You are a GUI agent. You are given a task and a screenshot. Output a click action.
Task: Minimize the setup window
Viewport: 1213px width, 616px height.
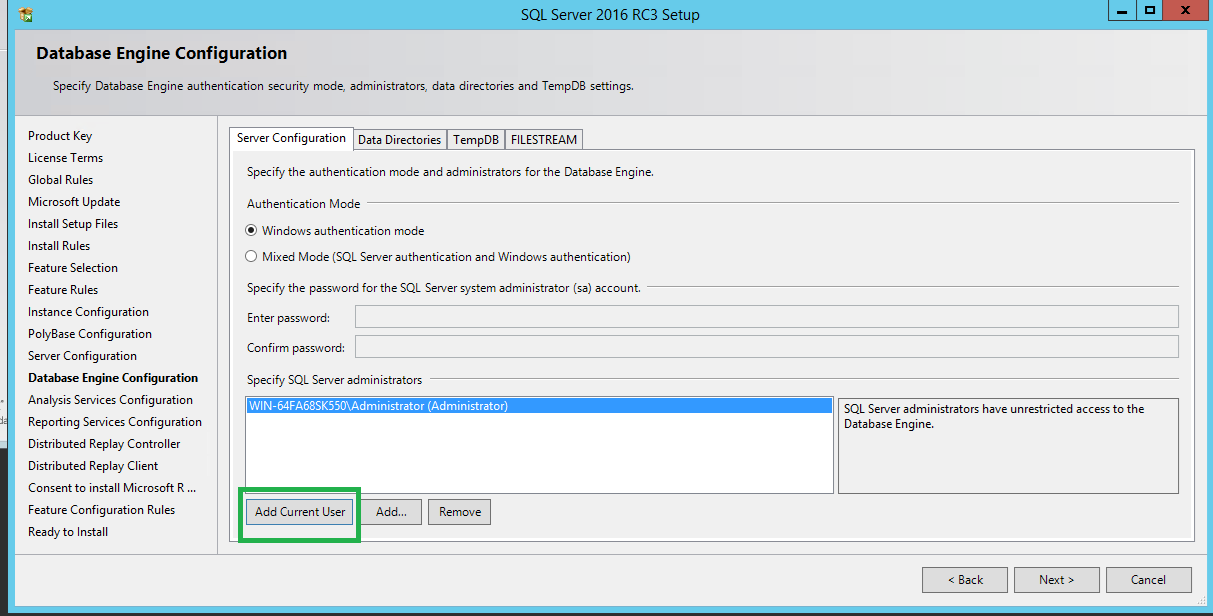[x=1121, y=10]
